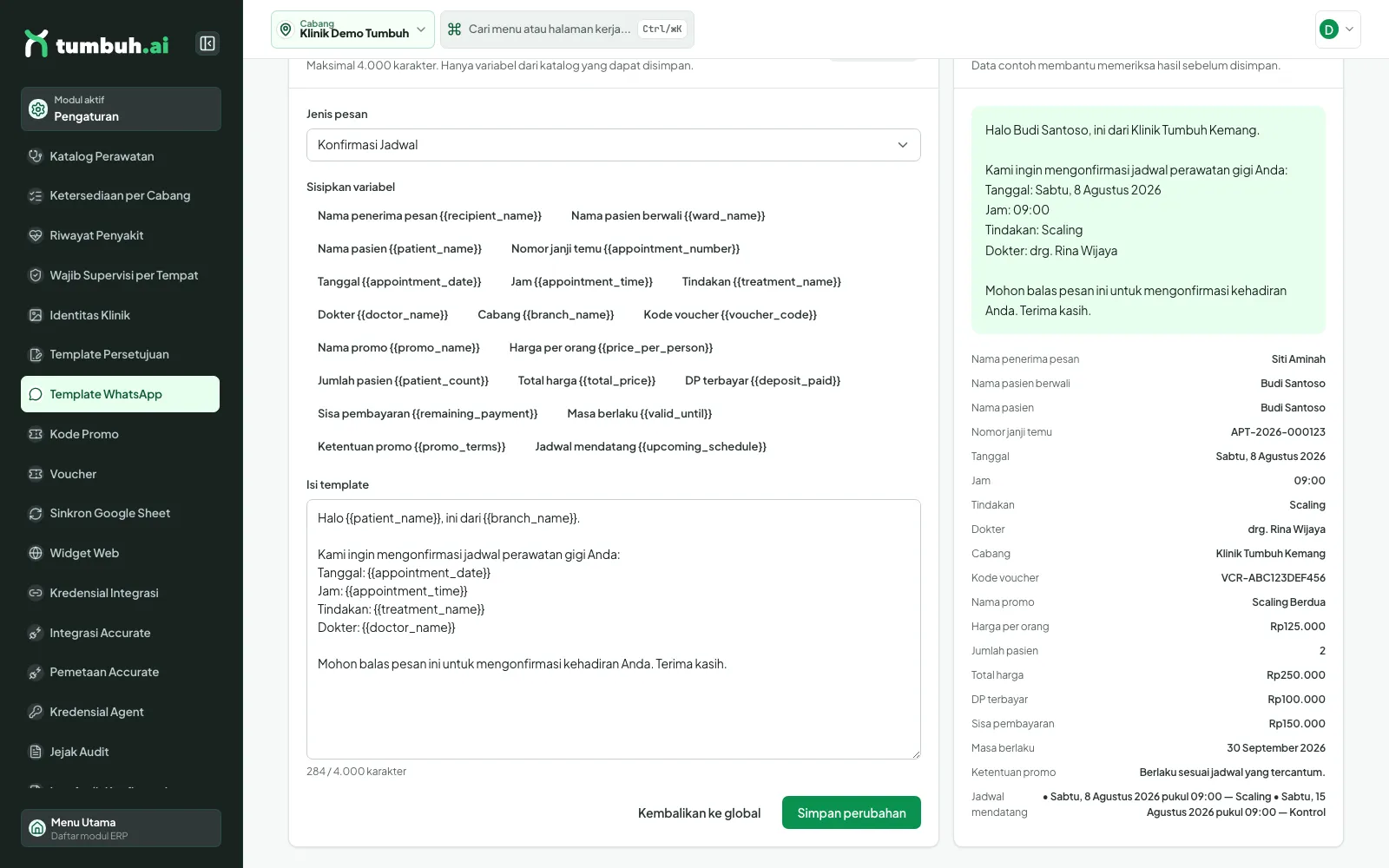The height and width of the screenshot is (868, 1389).
Task: Click the Template Persetujuan document icon
Action: (36, 354)
